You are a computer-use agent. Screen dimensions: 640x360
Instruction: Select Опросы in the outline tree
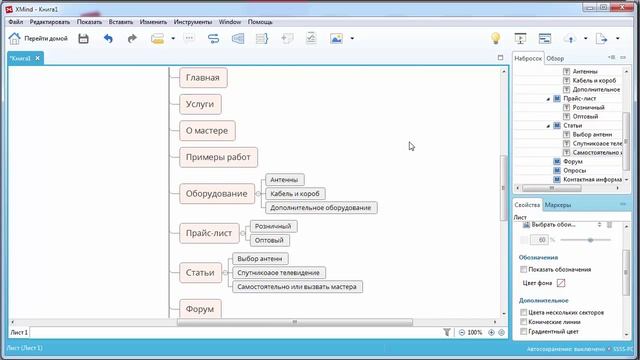tap(574, 171)
